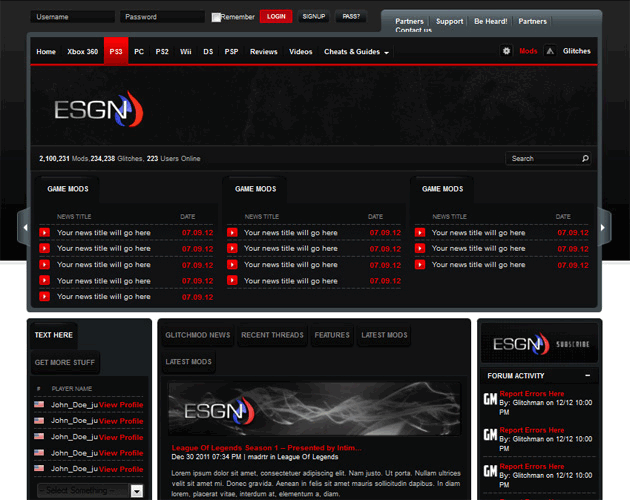Collapse the Forum Activity panel

587,376
